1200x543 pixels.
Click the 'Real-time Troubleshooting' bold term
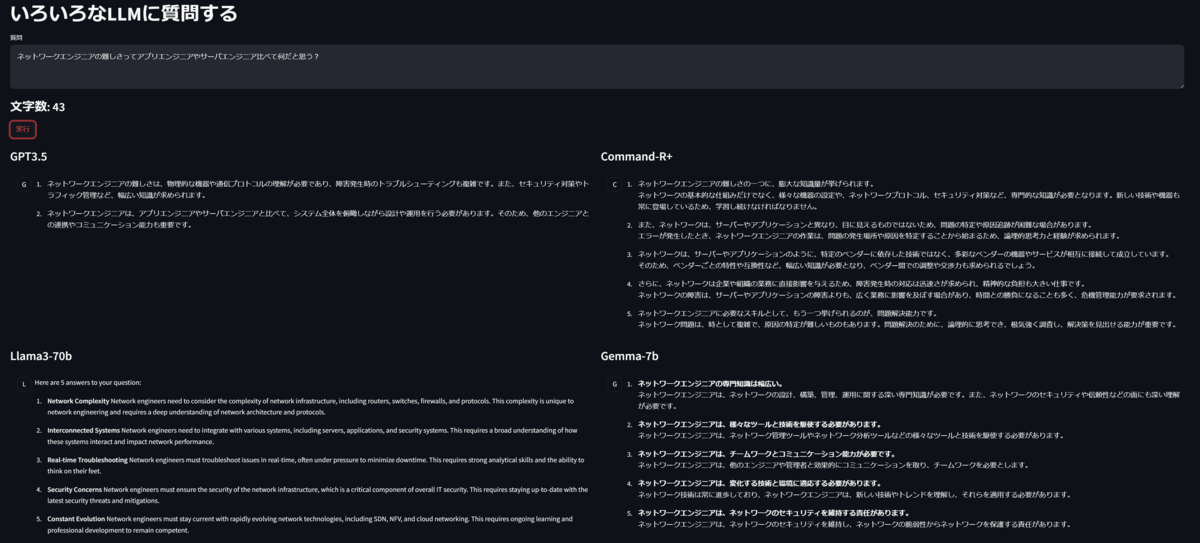tap(87, 460)
